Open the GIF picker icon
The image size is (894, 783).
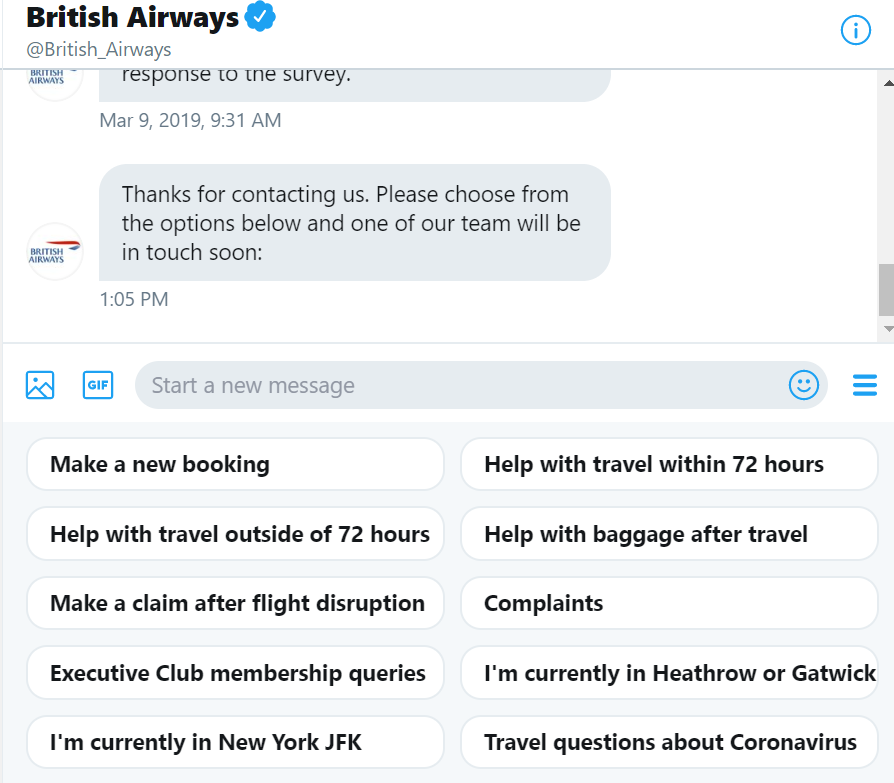[98, 385]
